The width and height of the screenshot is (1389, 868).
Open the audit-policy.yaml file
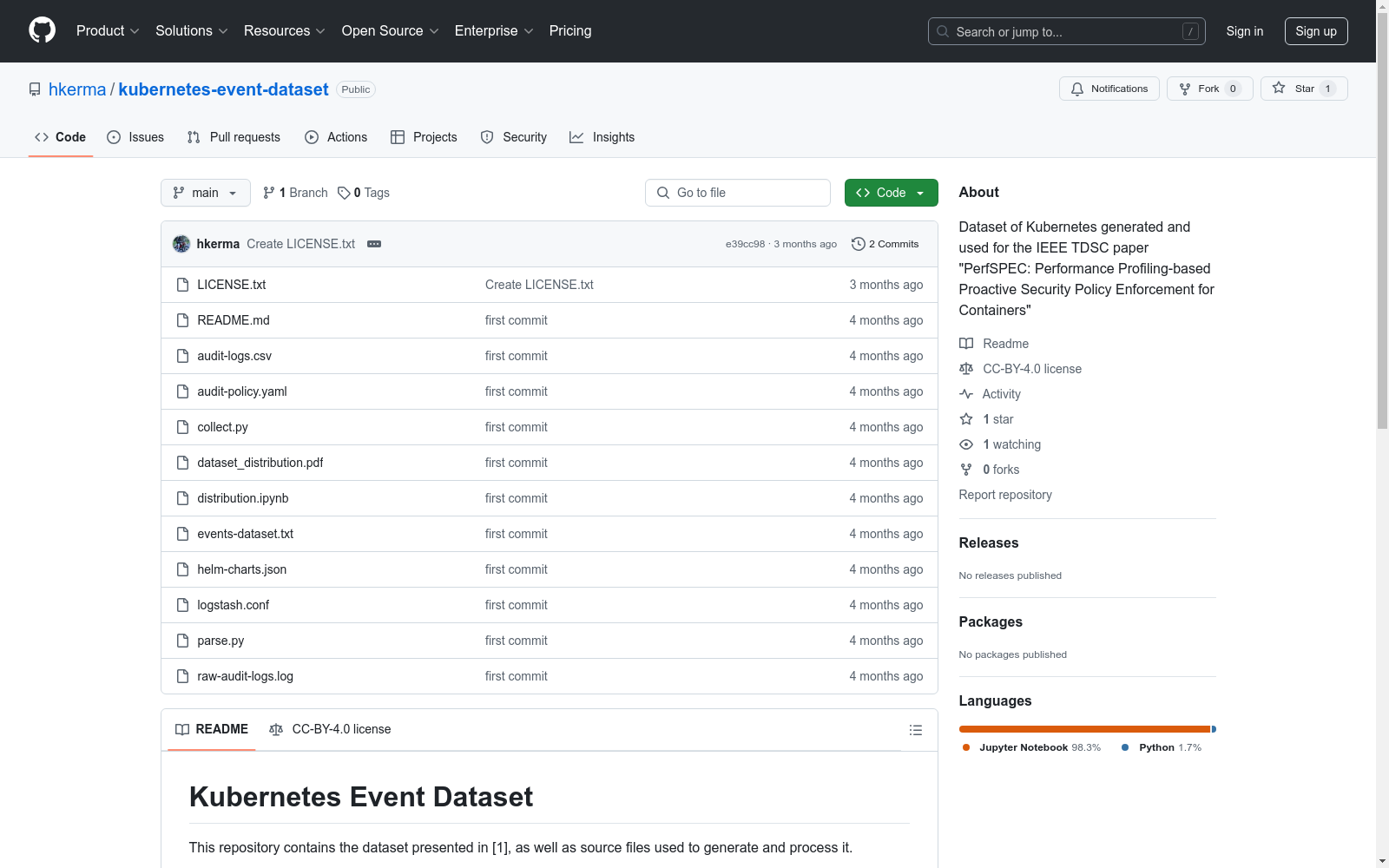click(x=242, y=391)
